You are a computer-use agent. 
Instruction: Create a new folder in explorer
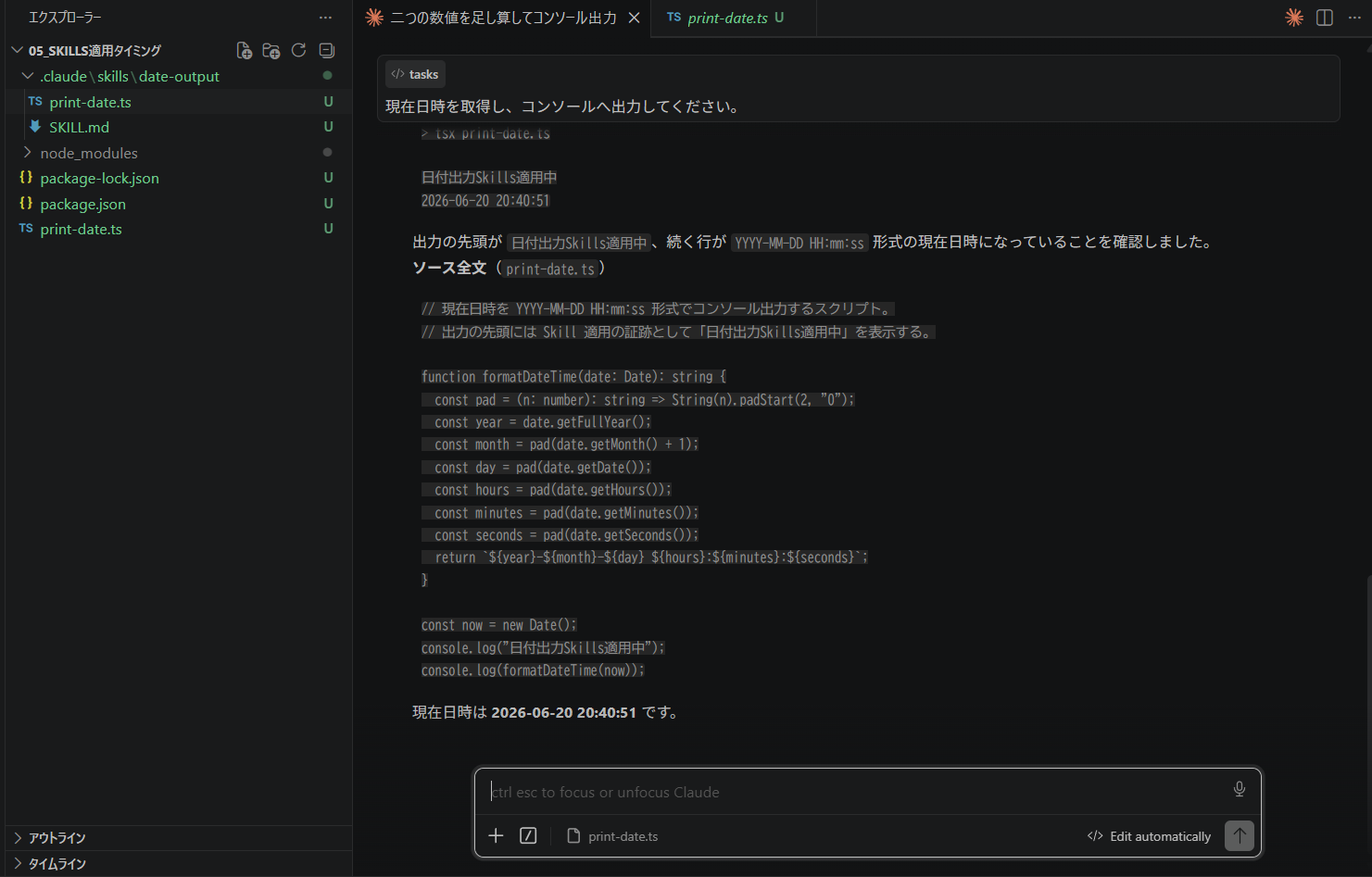pyautogui.click(x=271, y=51)
